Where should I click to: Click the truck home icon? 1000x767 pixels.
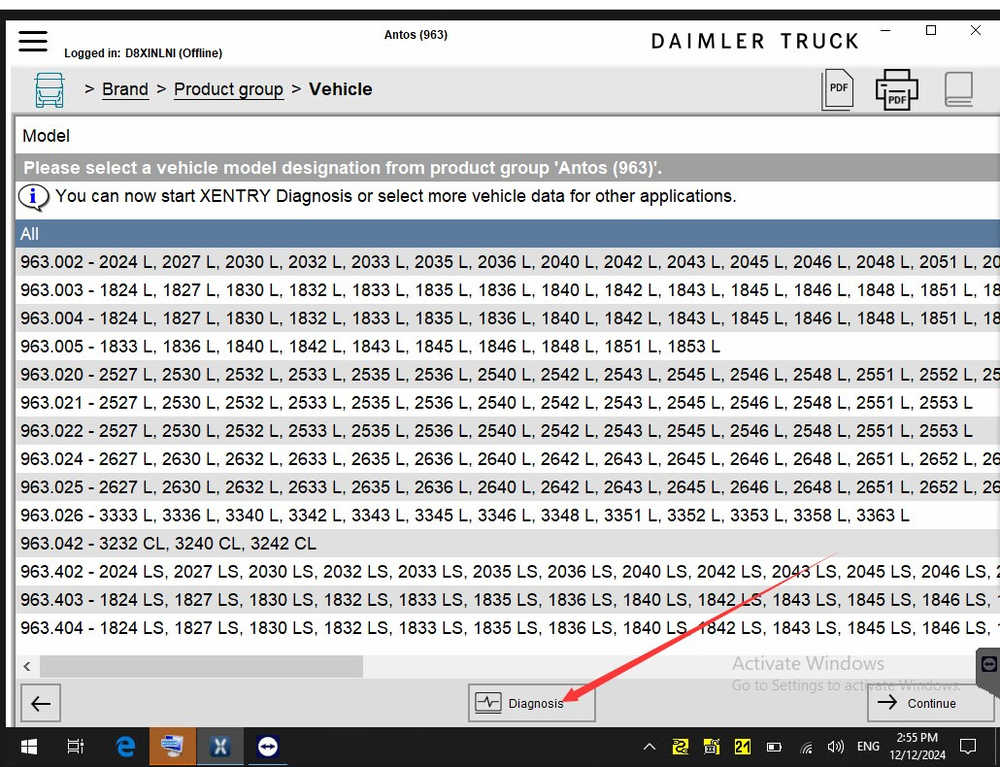pyautogui.click(x=49, y=90)
